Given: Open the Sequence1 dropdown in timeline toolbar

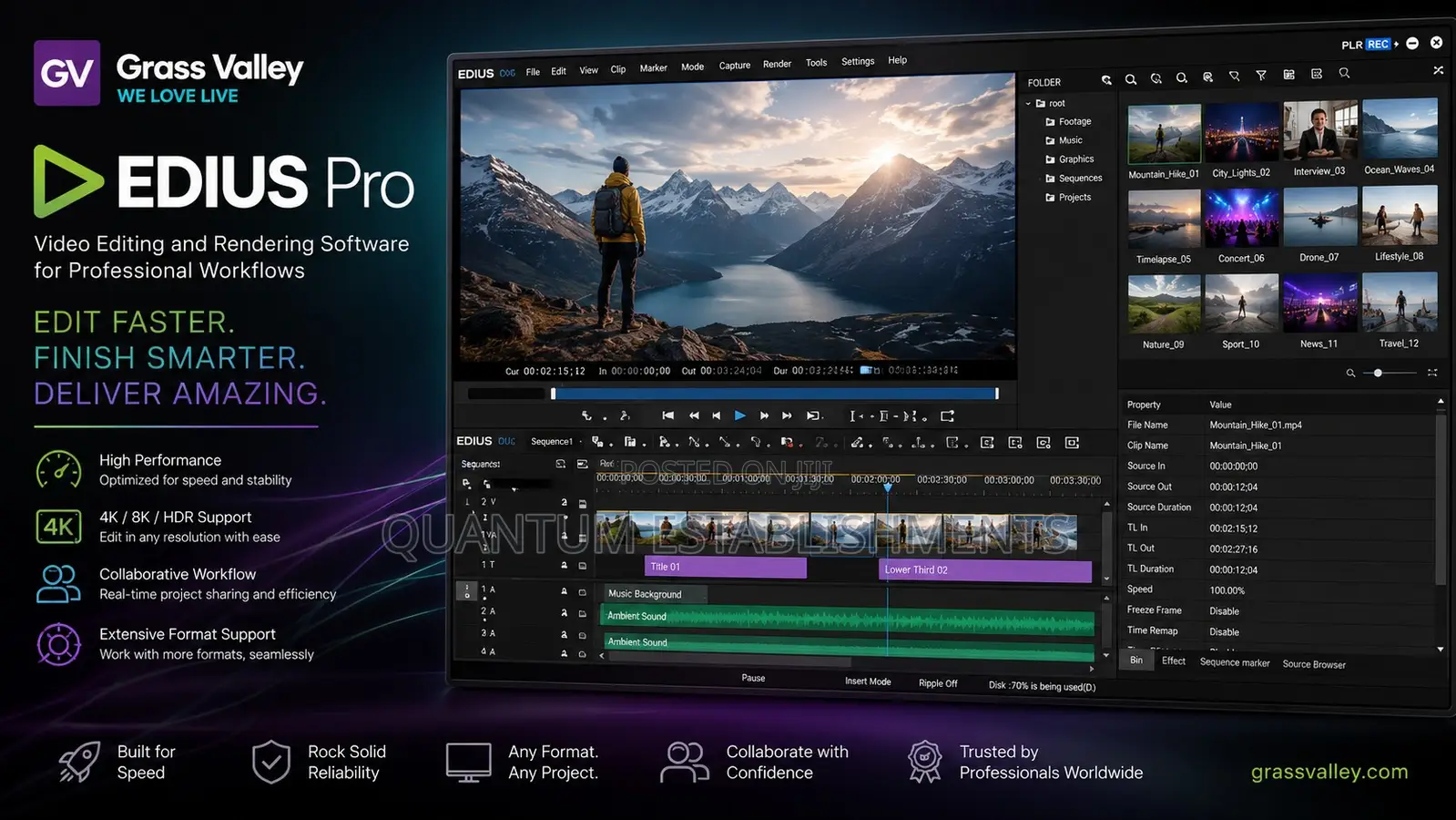Looking at the screenshot, I should (555, 442).
